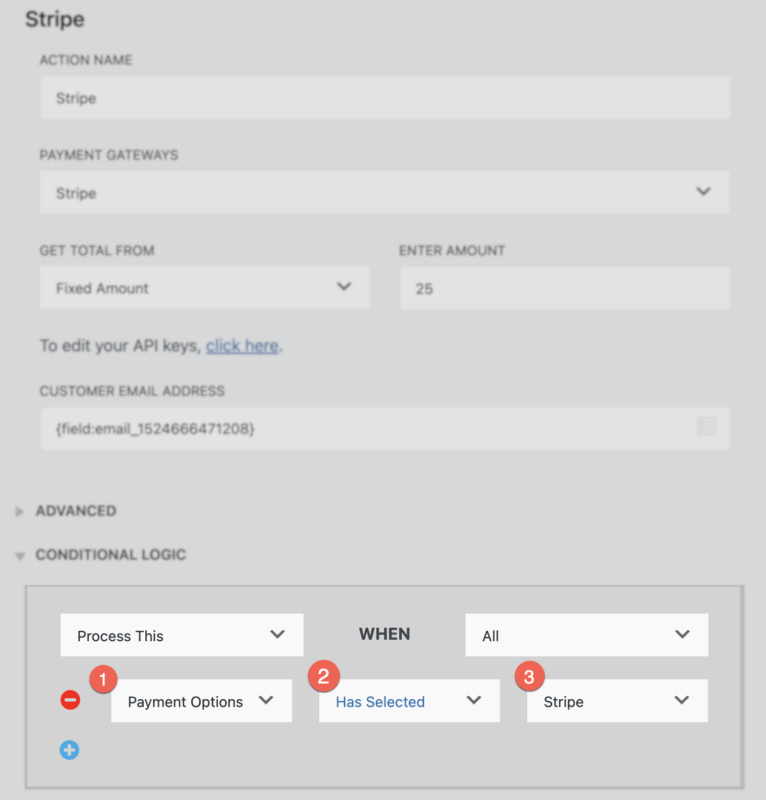Remove the condition row via red minus icon
Image resolution: width=766 pixels, height=800 pixels.
pos(70,700)
